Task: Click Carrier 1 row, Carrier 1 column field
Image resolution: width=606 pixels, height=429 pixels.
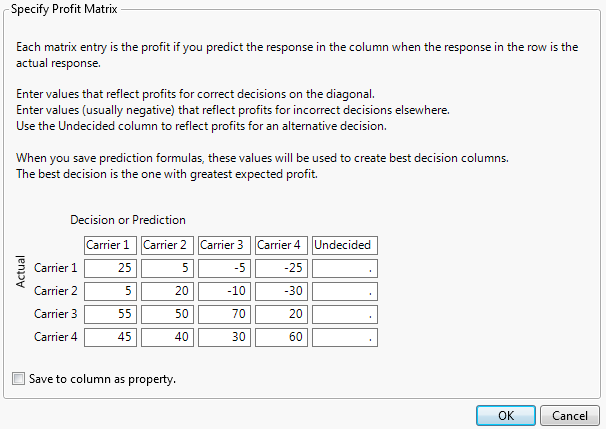Action: 110,268
